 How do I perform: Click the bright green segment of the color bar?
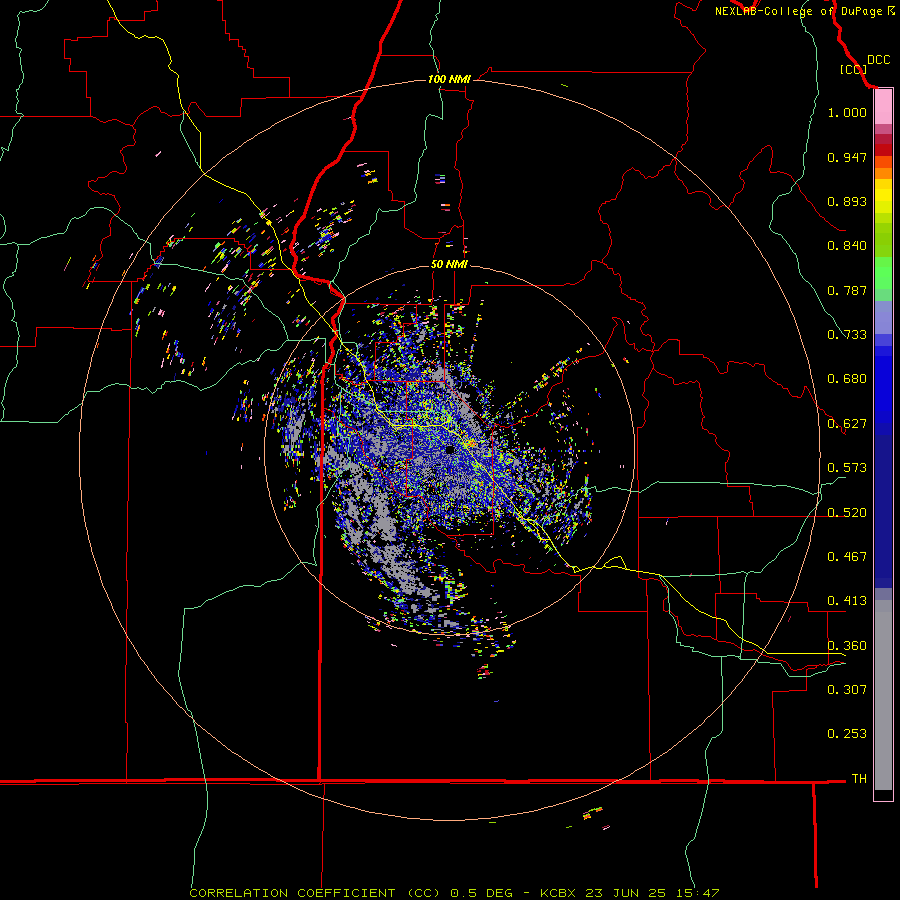coord(883,273)
